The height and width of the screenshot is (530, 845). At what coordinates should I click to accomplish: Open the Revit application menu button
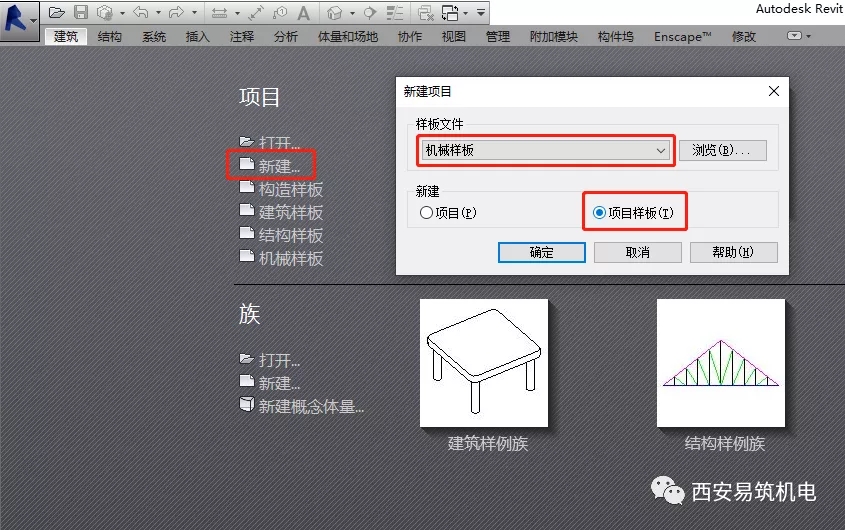pyautogui.click(x=19, y=20)
